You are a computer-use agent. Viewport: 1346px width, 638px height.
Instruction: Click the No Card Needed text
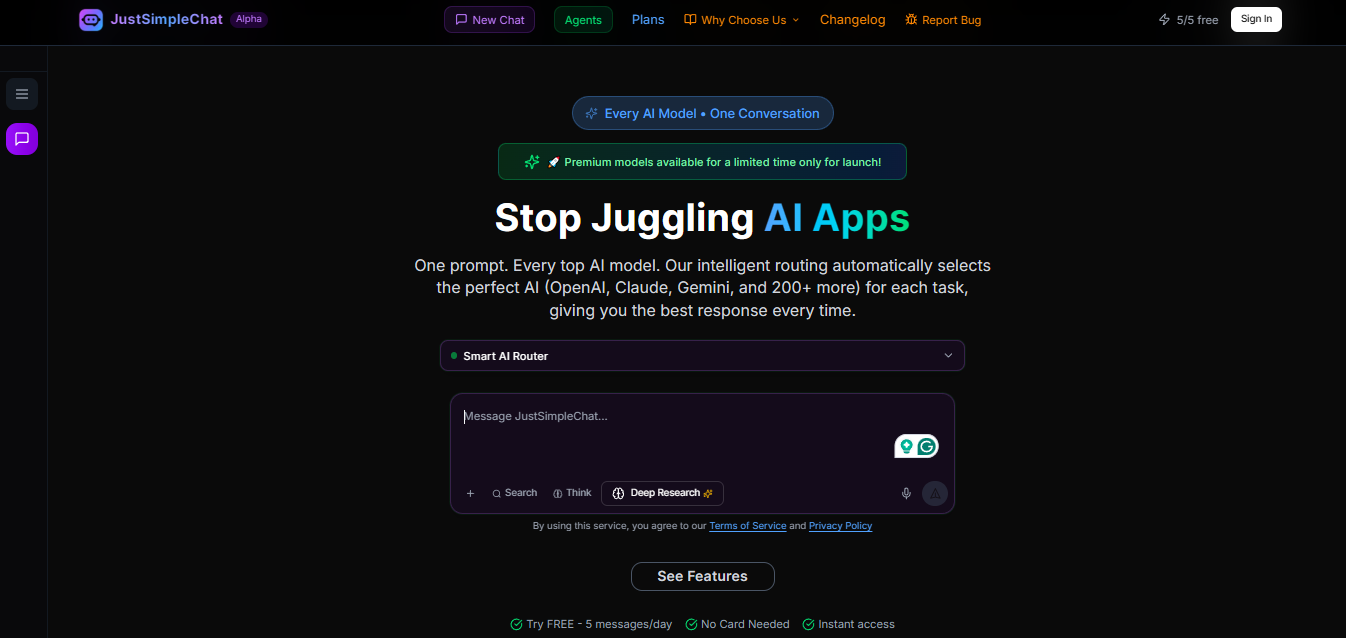[745, 624]
